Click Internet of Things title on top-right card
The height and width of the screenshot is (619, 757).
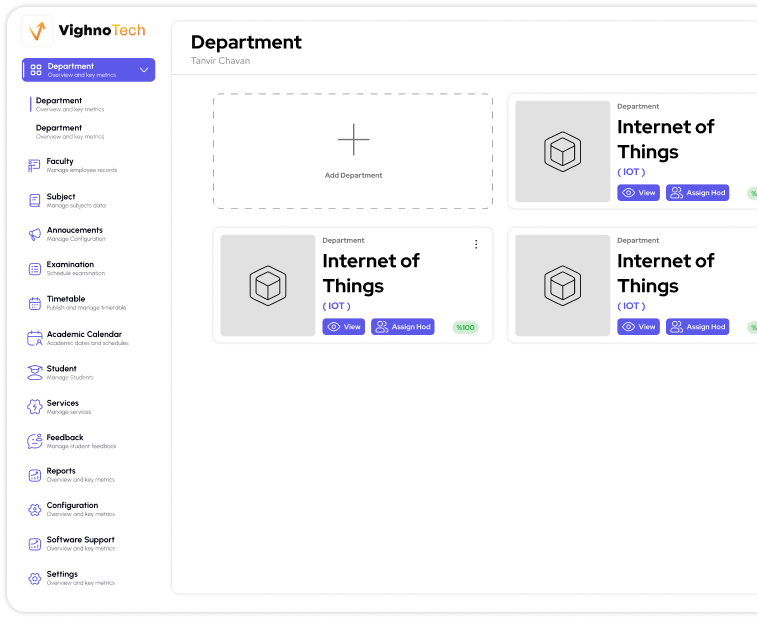[x=666, y=139]
